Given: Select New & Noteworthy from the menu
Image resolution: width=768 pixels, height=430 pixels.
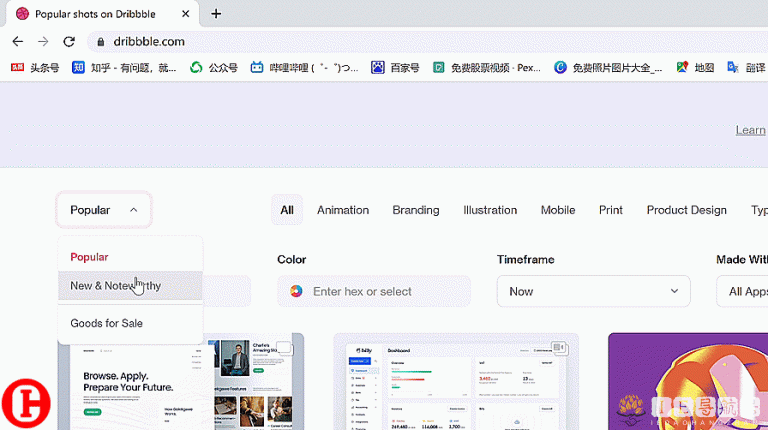Looking at the screenshot, I should pyautogui.click(x=115, y=286).
